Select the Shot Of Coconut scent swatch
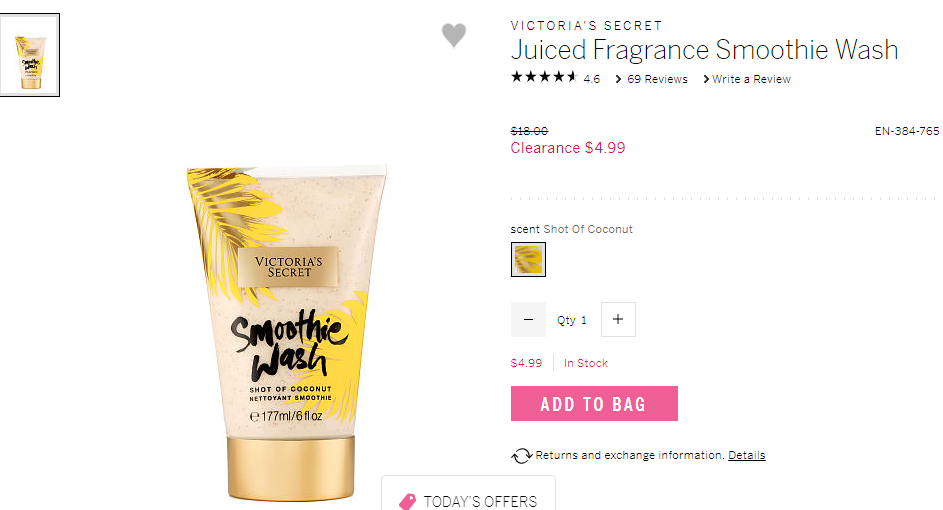The height and width of the screenshot is (510, 943). point(528,259)
